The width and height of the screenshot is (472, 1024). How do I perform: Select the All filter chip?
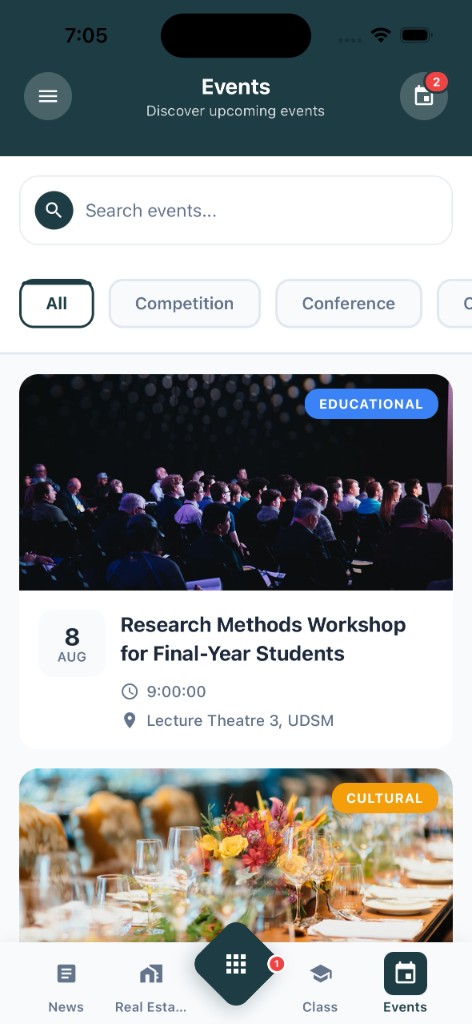(57, 304)
